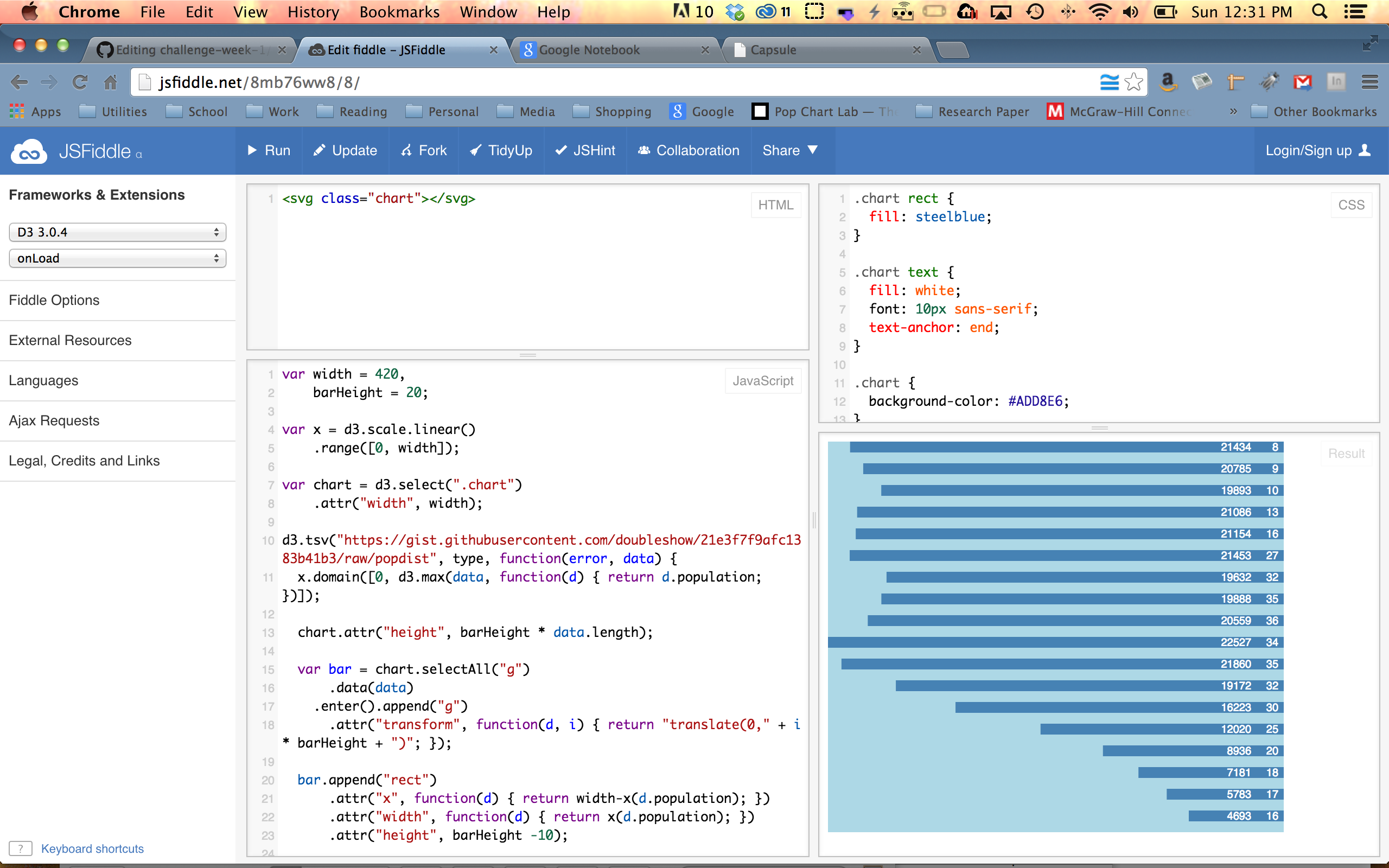Click the Result panel label
1389x868 pixels.
pyautogui.click(x=1346, y=454)
